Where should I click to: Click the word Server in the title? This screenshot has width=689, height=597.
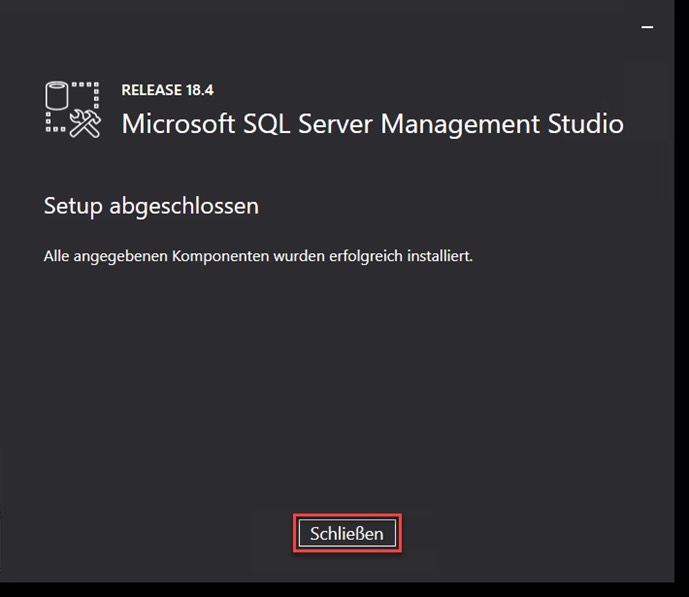tap(336, 124)
